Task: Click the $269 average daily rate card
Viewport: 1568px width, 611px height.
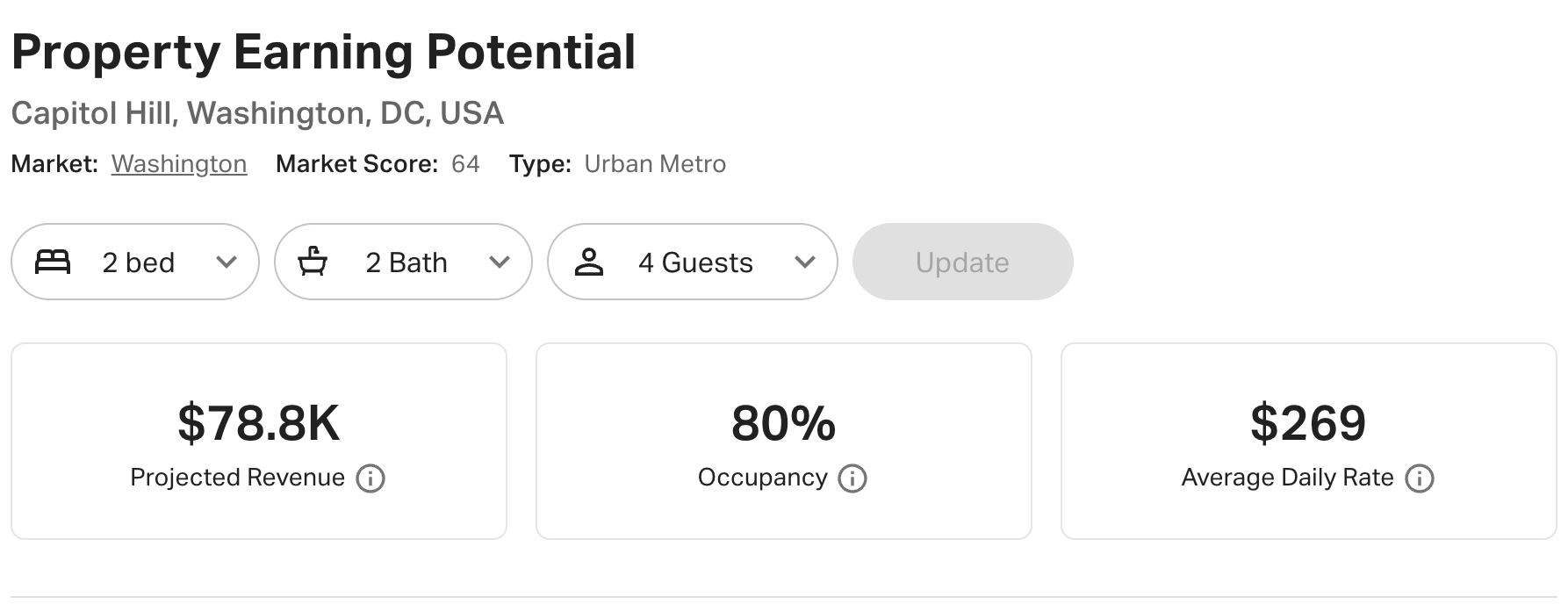Action: (x=1309, y=441)
